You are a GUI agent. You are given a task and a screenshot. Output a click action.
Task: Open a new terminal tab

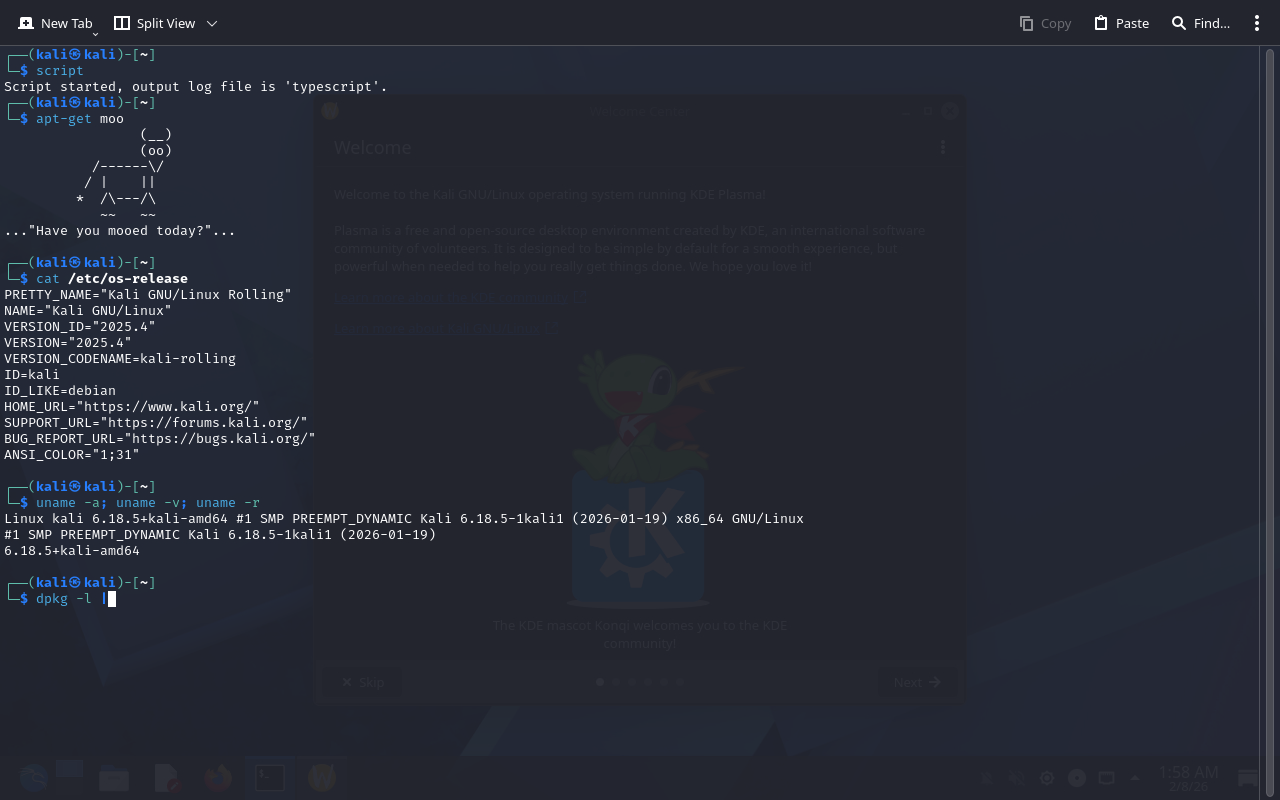click(55, 23)
